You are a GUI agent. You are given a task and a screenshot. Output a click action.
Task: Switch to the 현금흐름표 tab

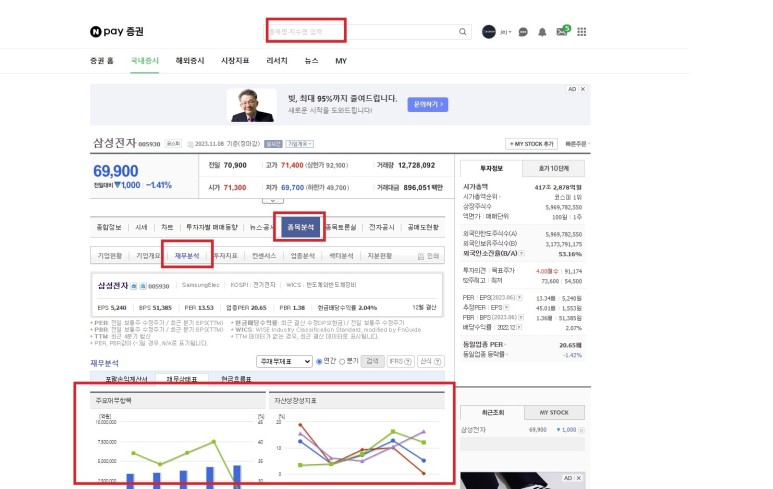pos(236,379)
